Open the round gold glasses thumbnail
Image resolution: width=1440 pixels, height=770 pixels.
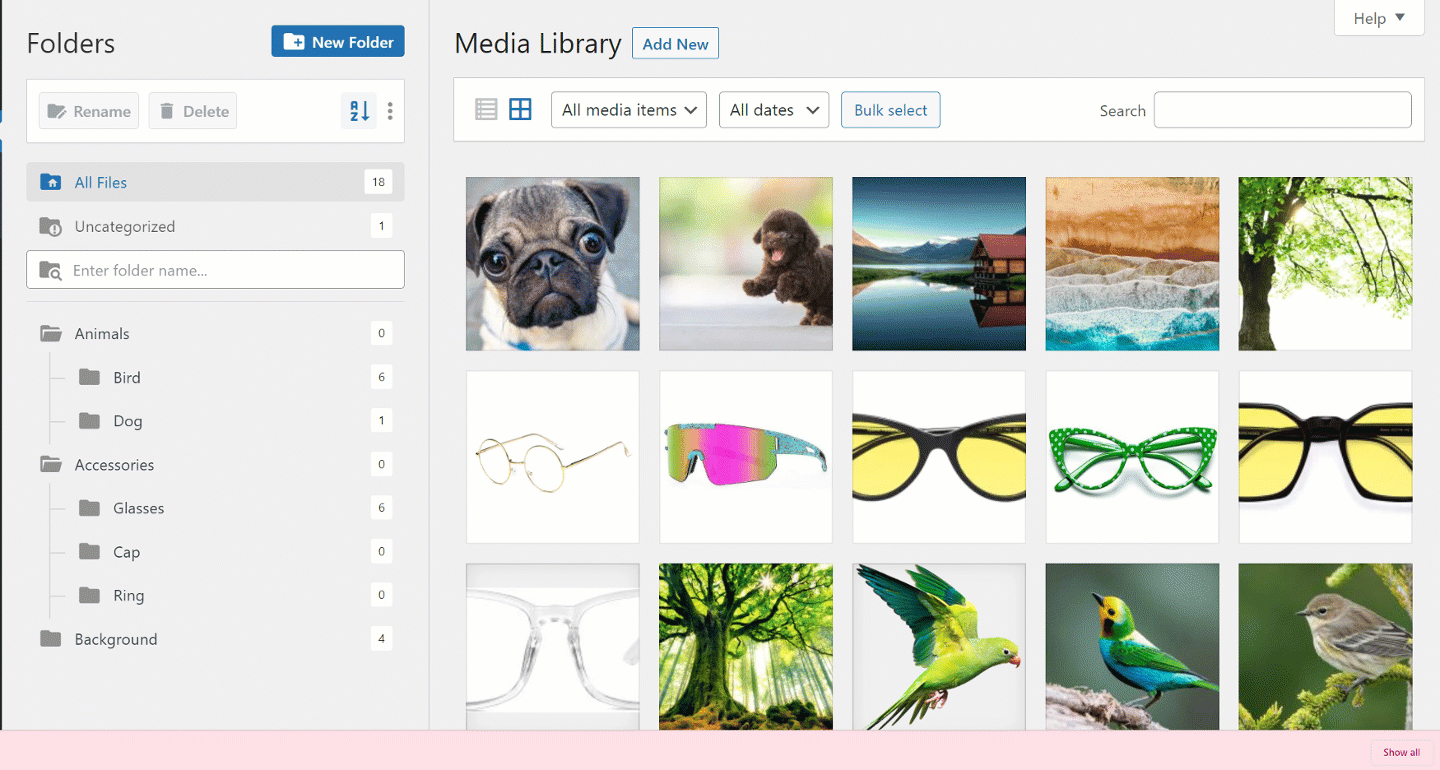point(553,457)
